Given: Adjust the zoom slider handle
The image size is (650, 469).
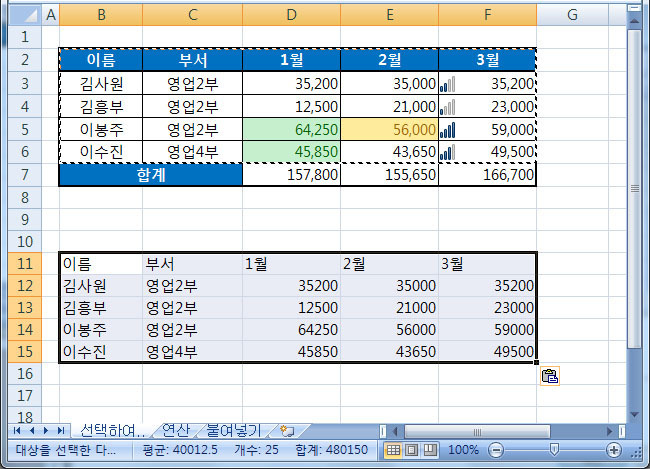Looking at the screenshot, I should 554,450.
